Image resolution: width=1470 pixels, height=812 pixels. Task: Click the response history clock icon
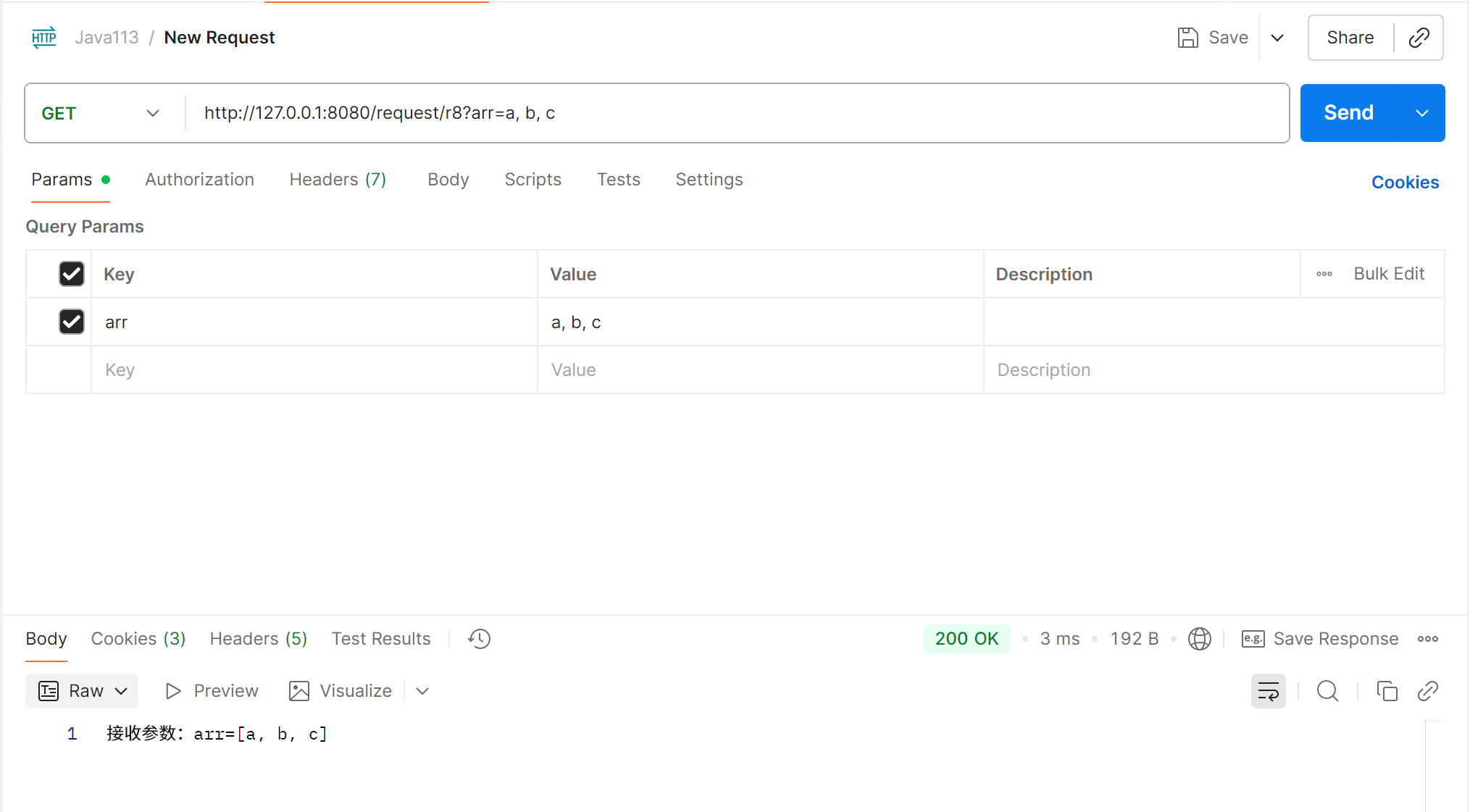point(479,639)
